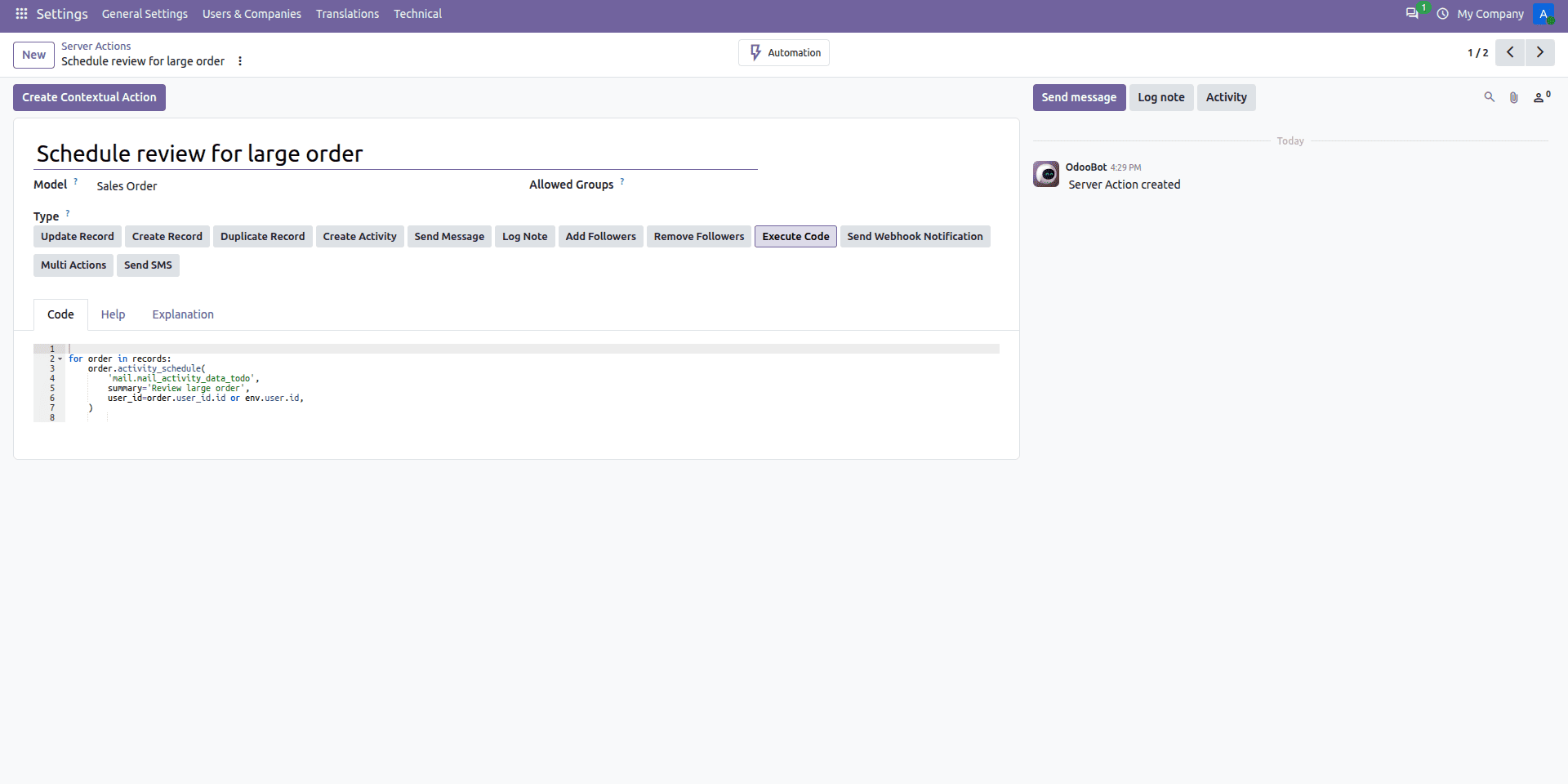Click the OdooBot avatar image
Viewport: 1568px width, 784px height.
click(x=1046, y=174)
